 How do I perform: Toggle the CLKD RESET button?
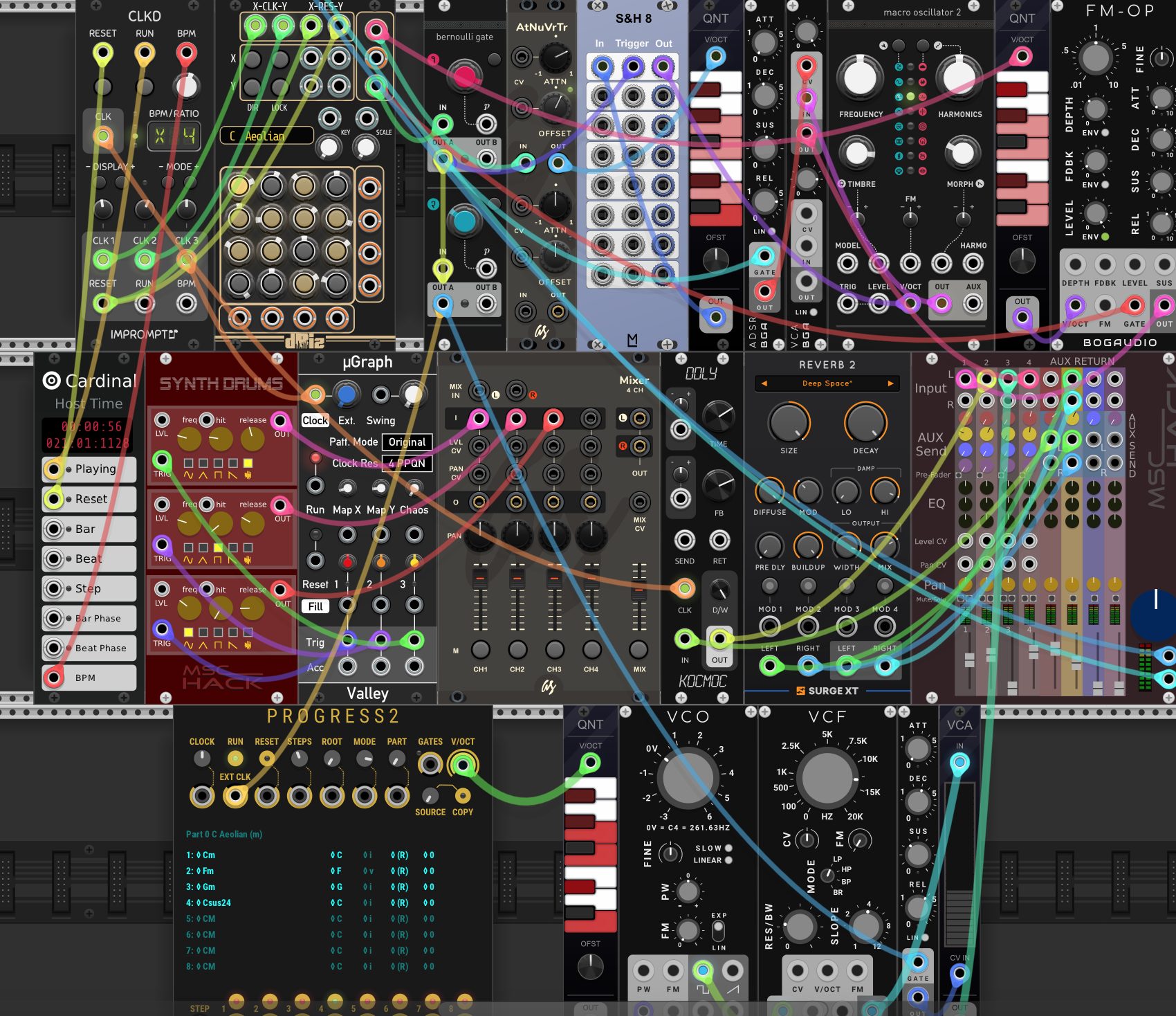click(x=103, y=87)
